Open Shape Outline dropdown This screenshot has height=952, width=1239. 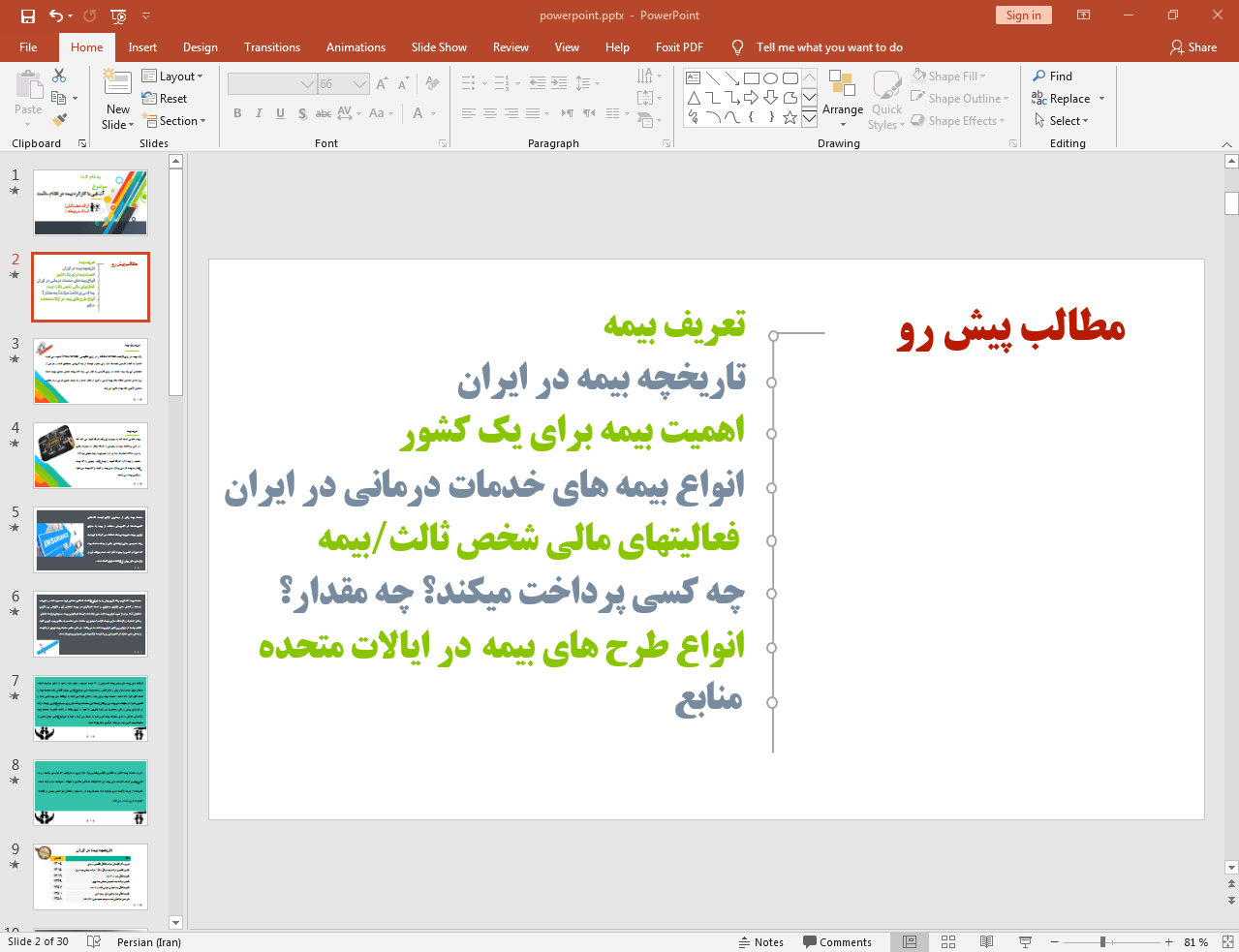[960, 98]
